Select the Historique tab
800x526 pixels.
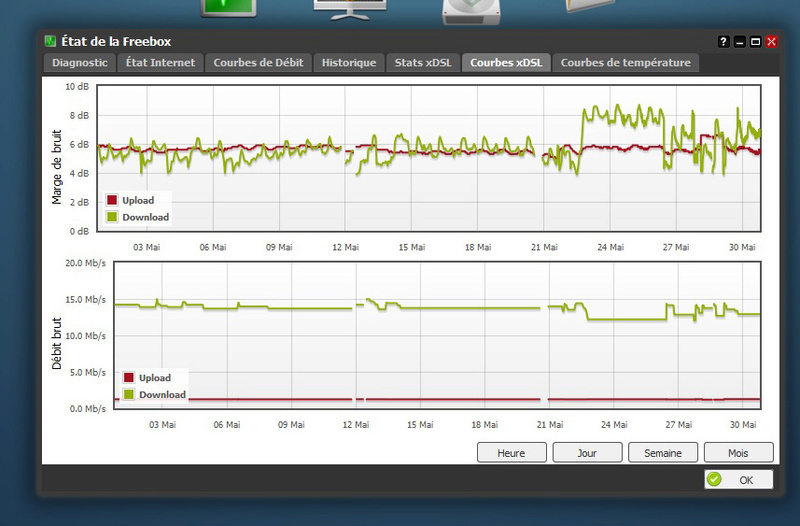coord(349,63)
